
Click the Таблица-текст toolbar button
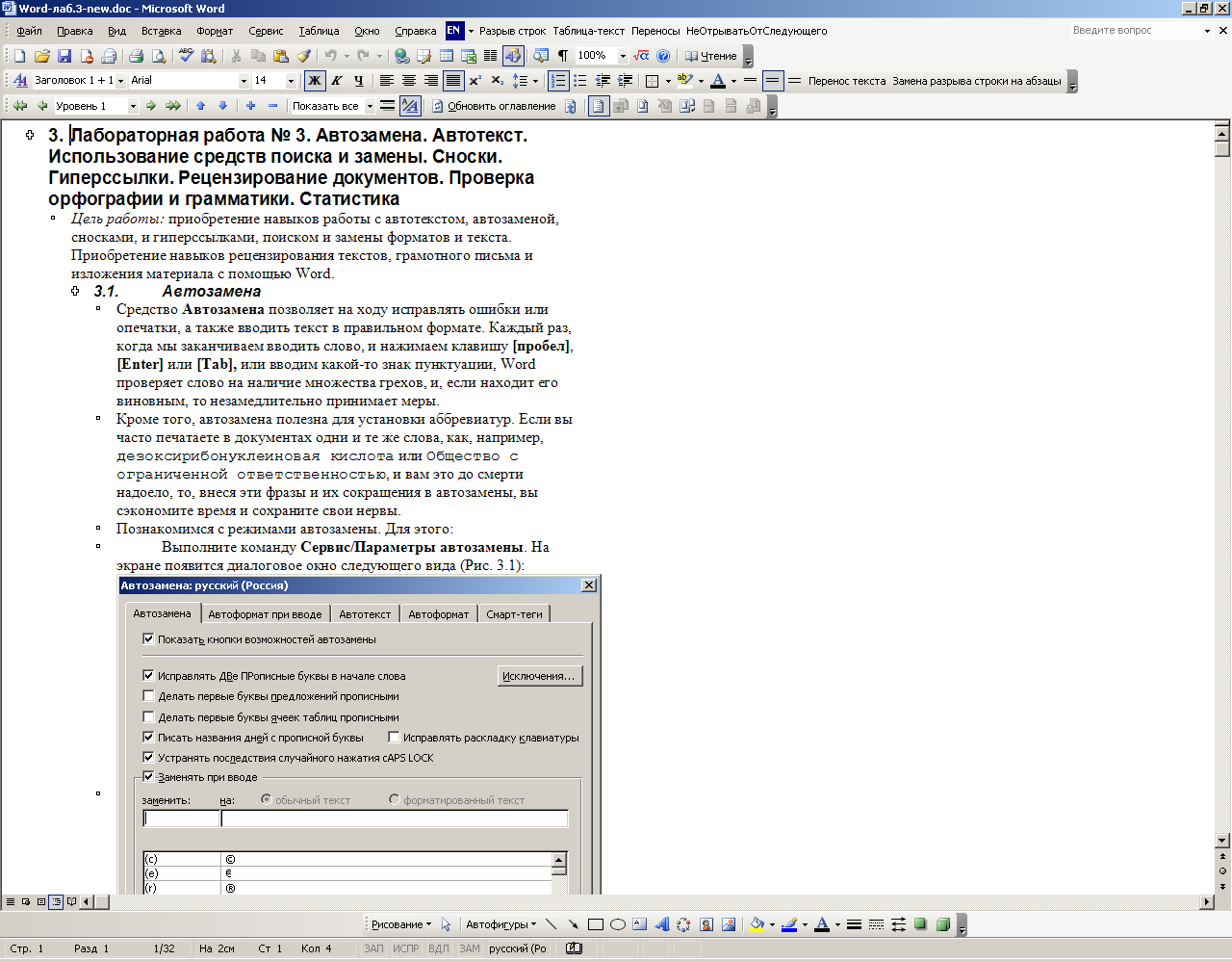point(589,31)
